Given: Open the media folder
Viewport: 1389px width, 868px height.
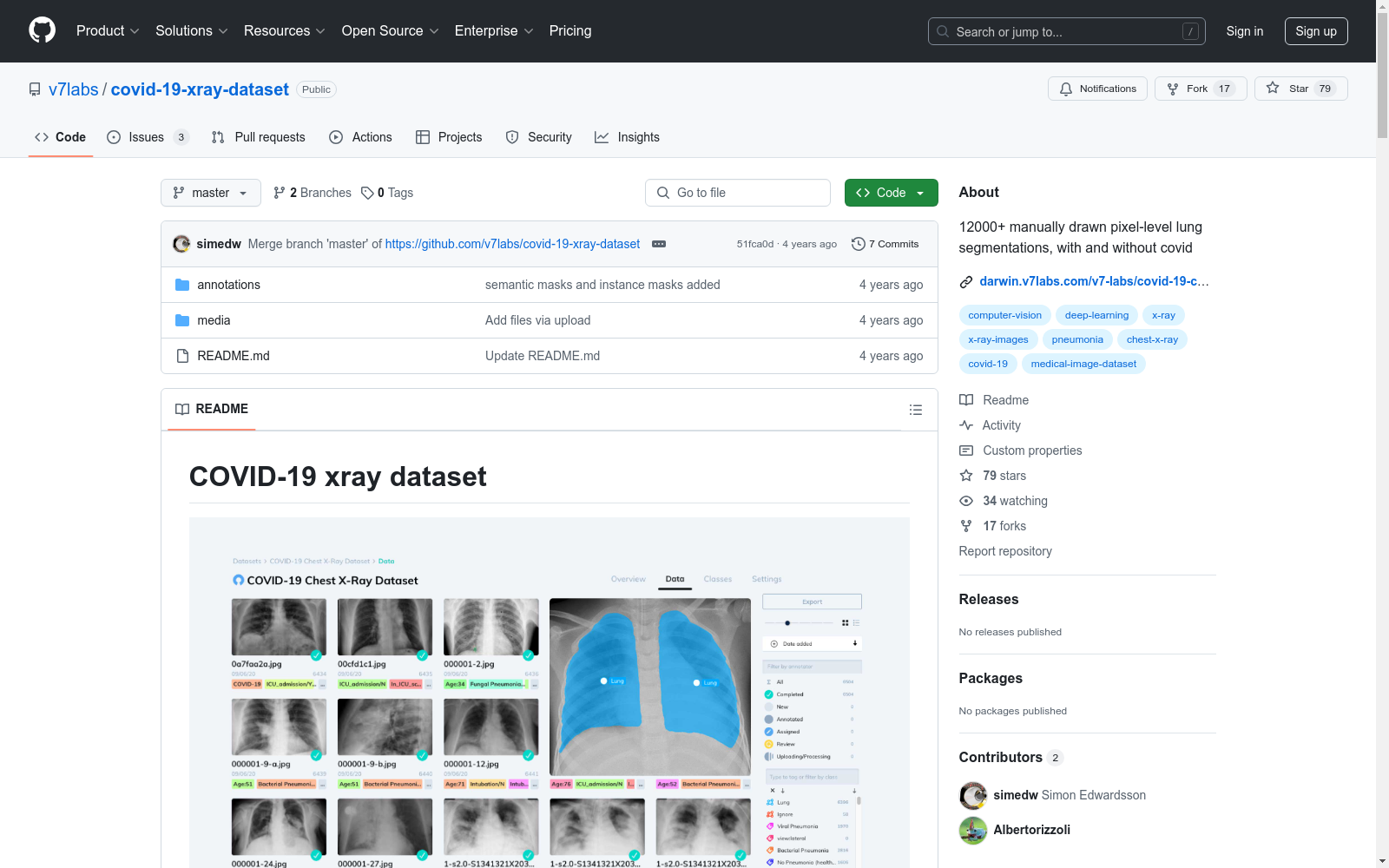Looking at the screenshot, I should click(x=214, y=320).
